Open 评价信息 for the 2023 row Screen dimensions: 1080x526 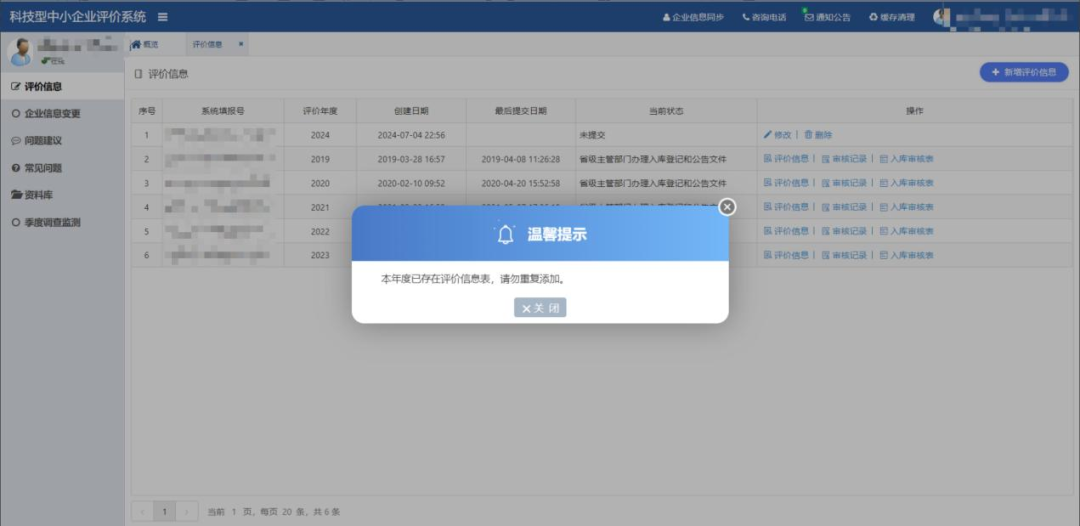click(787, 255)
